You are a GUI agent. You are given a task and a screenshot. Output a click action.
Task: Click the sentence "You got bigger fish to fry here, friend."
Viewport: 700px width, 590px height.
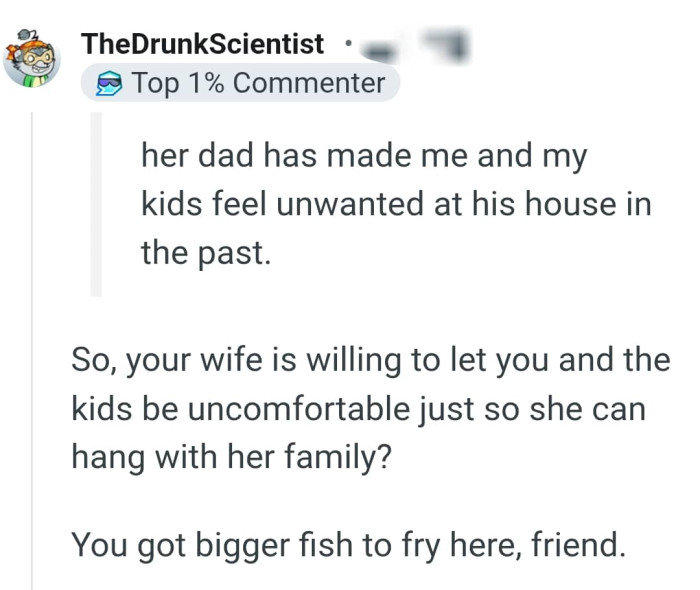(348, 545)
